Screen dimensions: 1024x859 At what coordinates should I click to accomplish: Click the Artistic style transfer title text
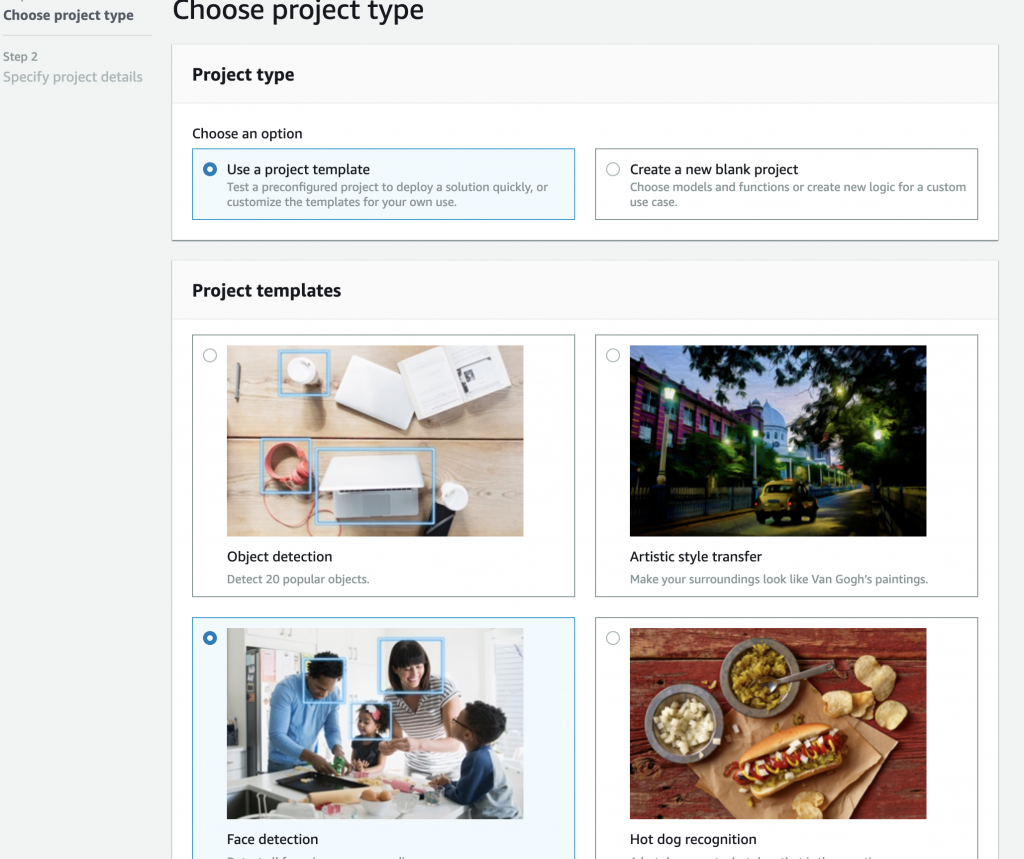pos(696,557)
